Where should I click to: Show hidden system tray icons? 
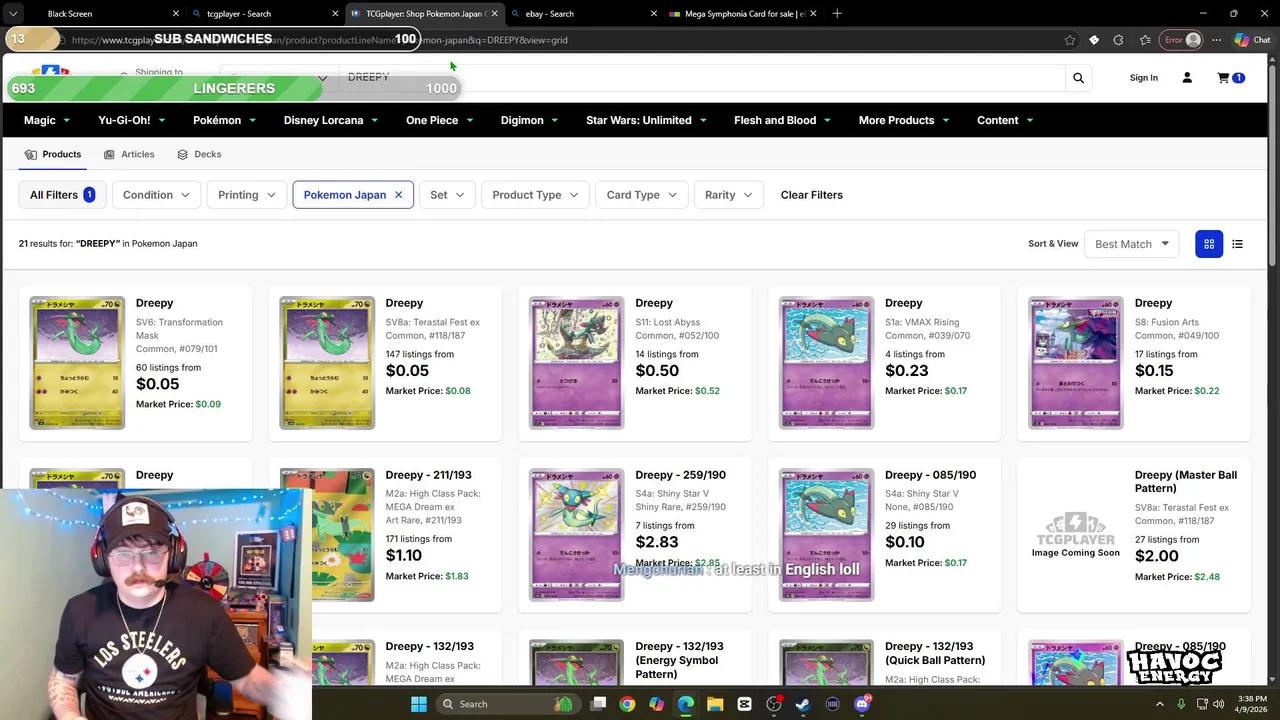pos(1160,704)
